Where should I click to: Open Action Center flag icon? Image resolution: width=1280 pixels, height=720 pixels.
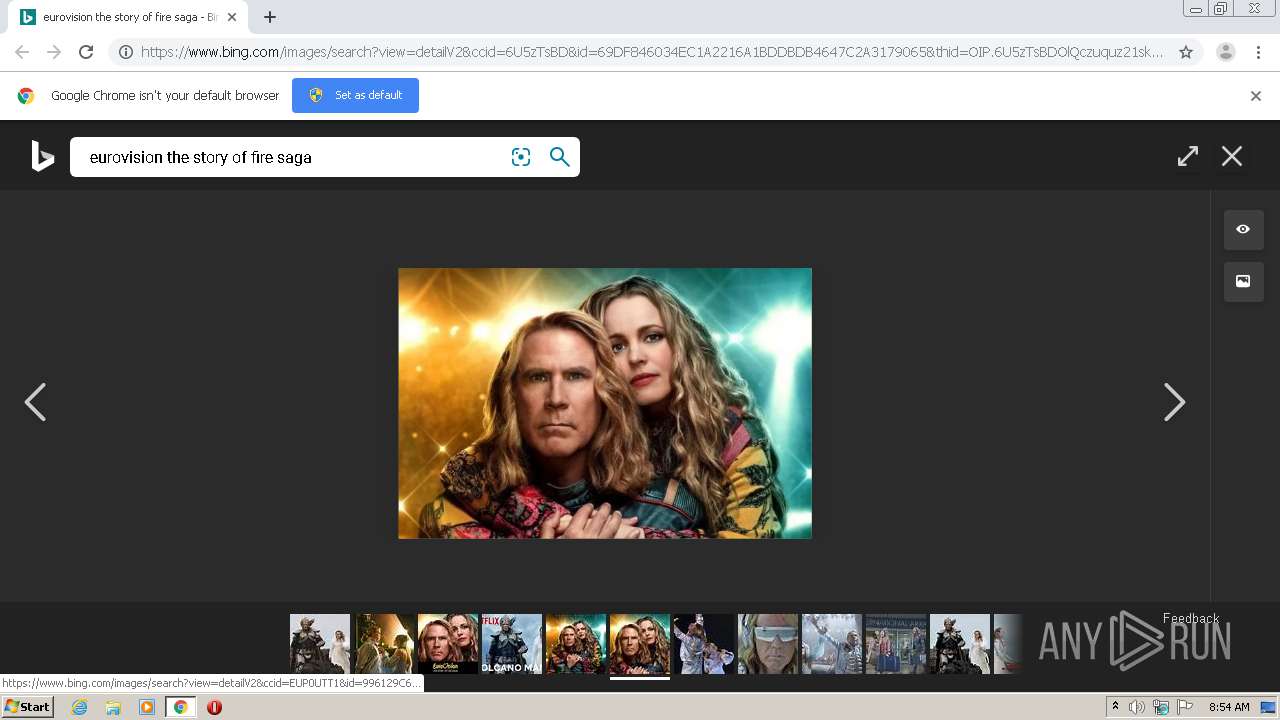(1185, 707)
